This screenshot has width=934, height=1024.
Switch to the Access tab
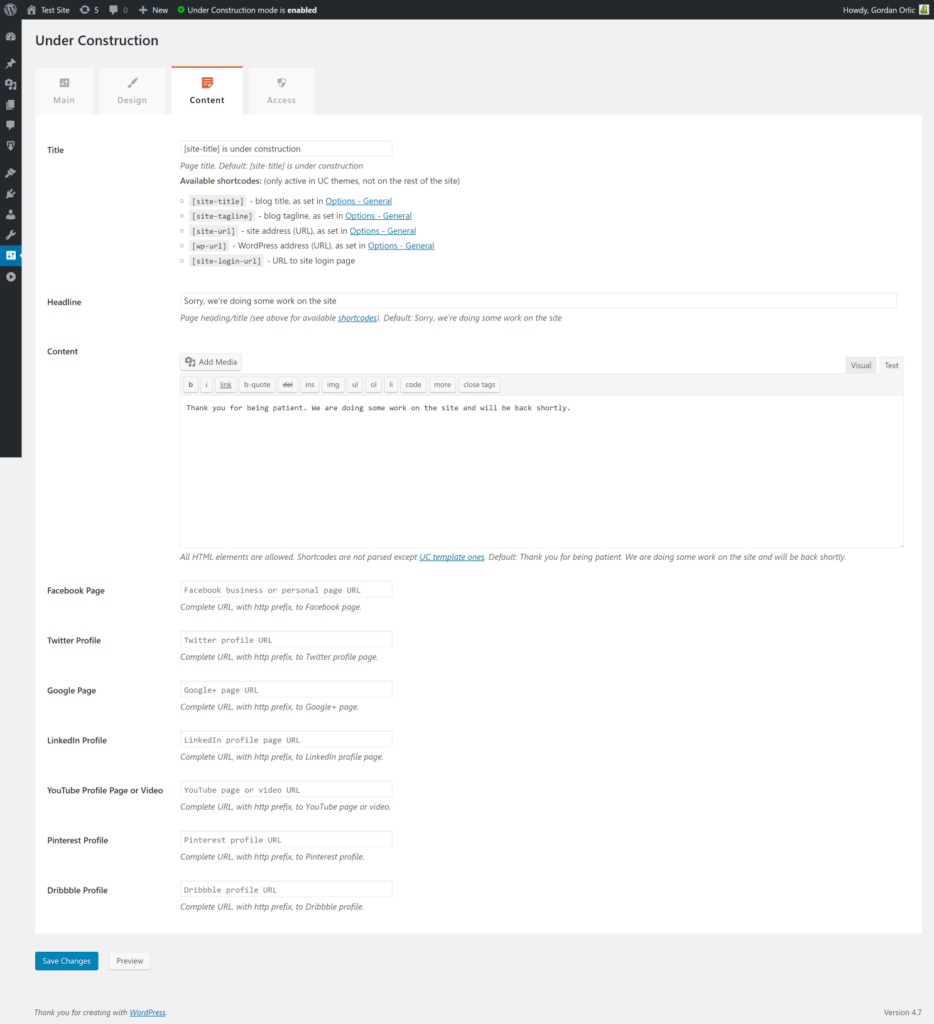pos(282,91)
